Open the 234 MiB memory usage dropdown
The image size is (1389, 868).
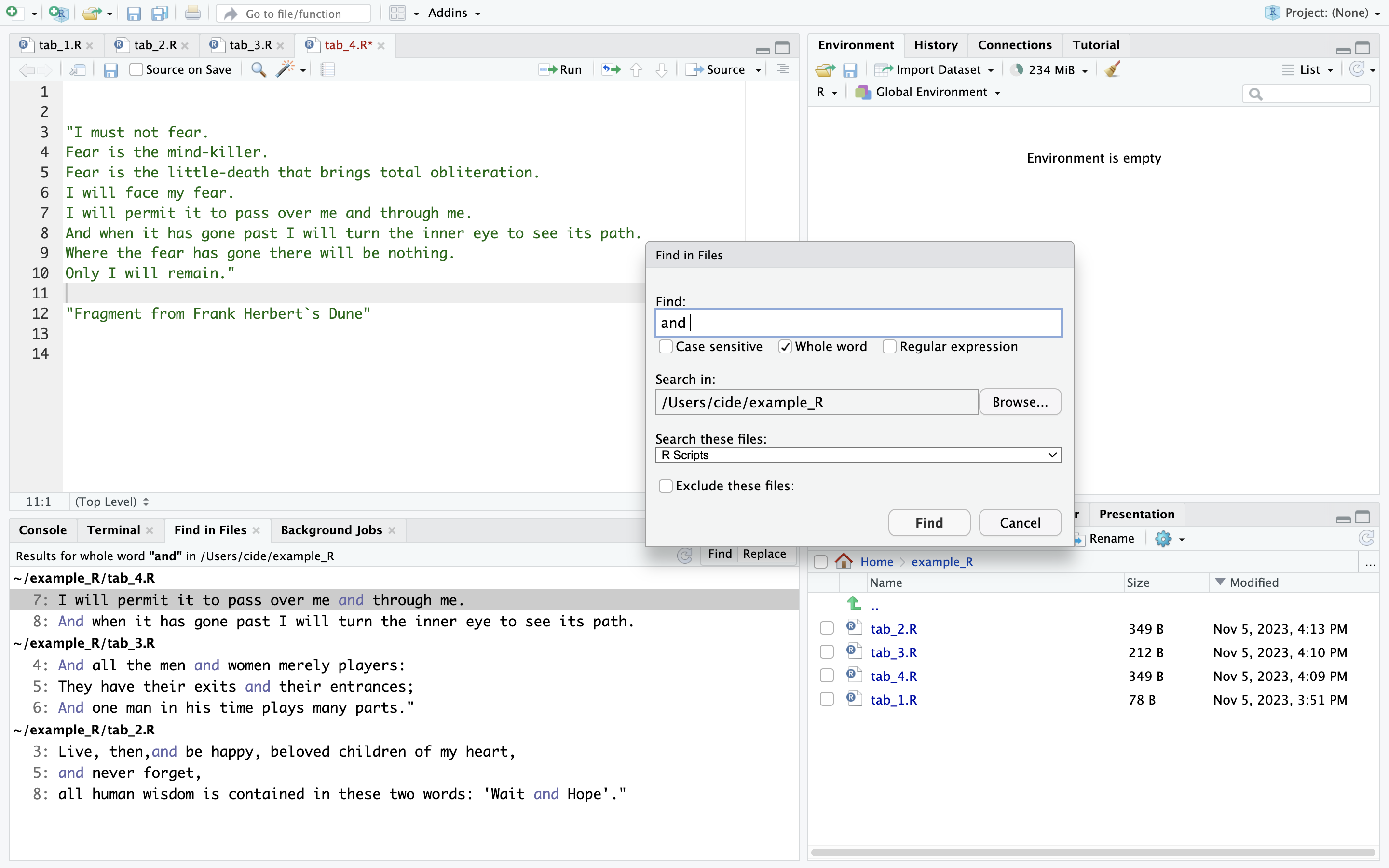click(x=1050, y=69)
